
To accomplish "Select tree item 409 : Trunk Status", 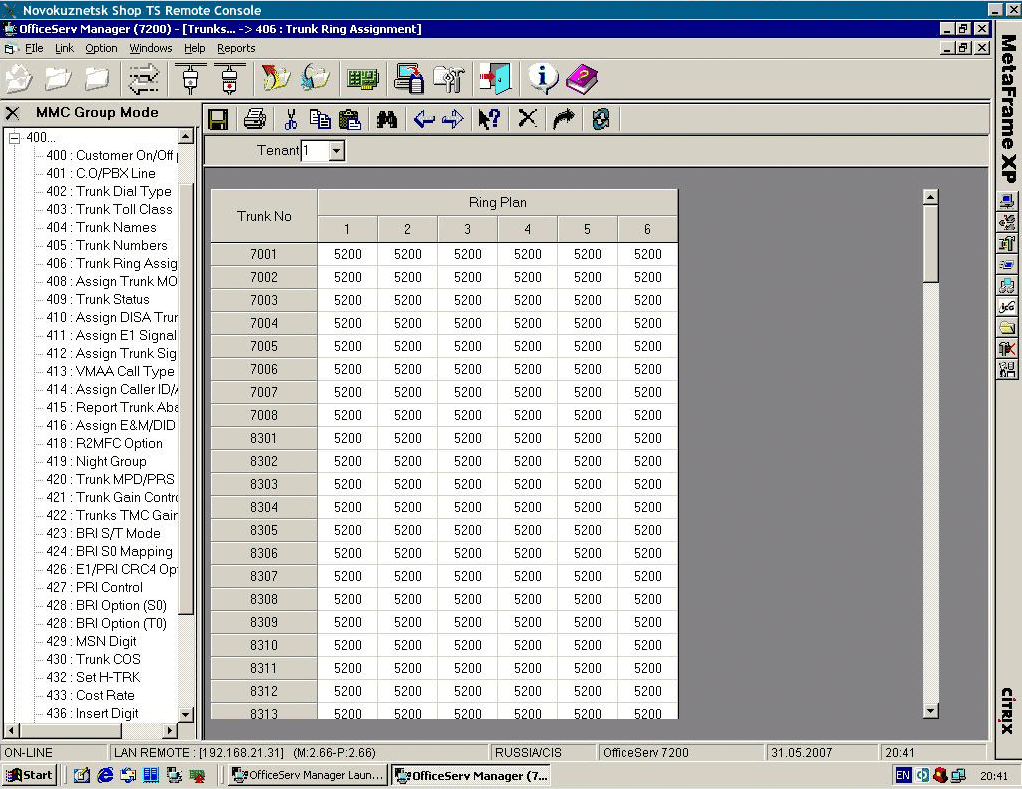I will tap(98, 300).
